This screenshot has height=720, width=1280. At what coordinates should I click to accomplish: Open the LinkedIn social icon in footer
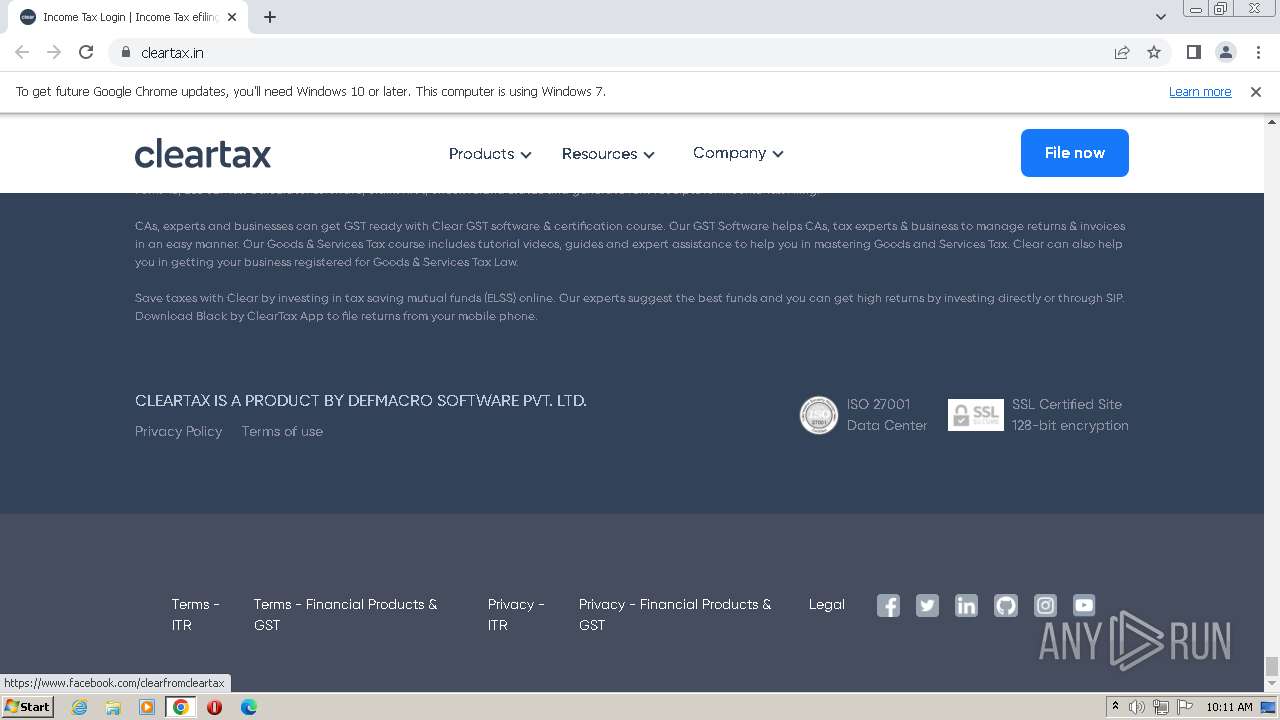point(966,605)
